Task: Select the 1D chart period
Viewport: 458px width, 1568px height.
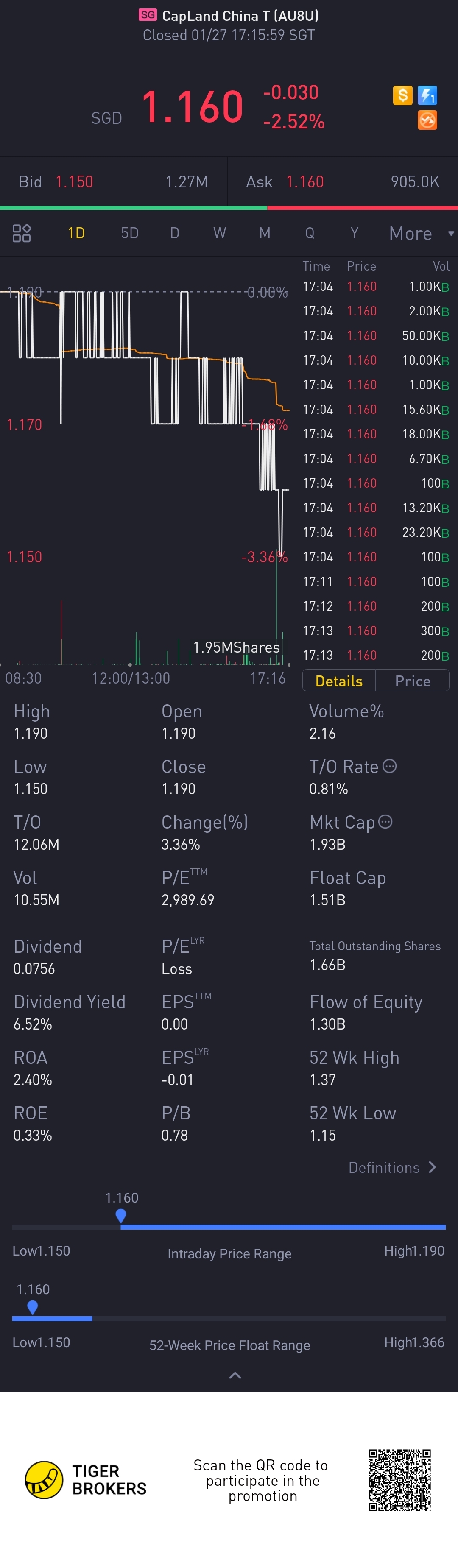Action: pyautogui.click(x=76, y=233)
